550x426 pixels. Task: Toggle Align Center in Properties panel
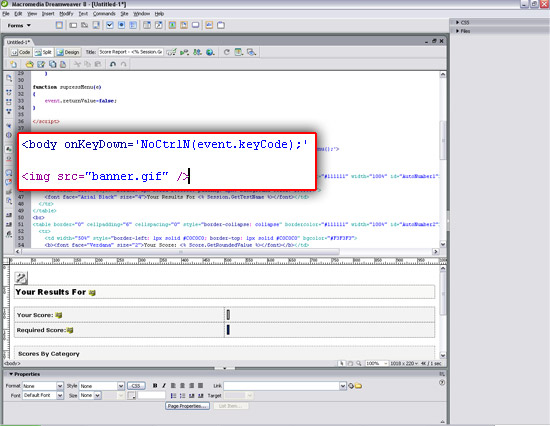182,386
